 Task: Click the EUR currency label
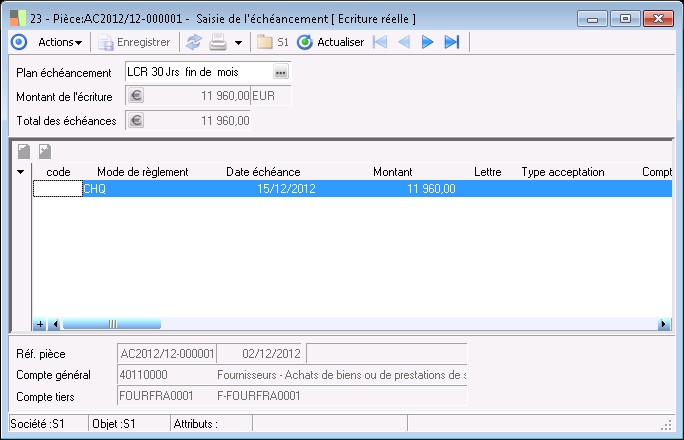click(263, 96)
